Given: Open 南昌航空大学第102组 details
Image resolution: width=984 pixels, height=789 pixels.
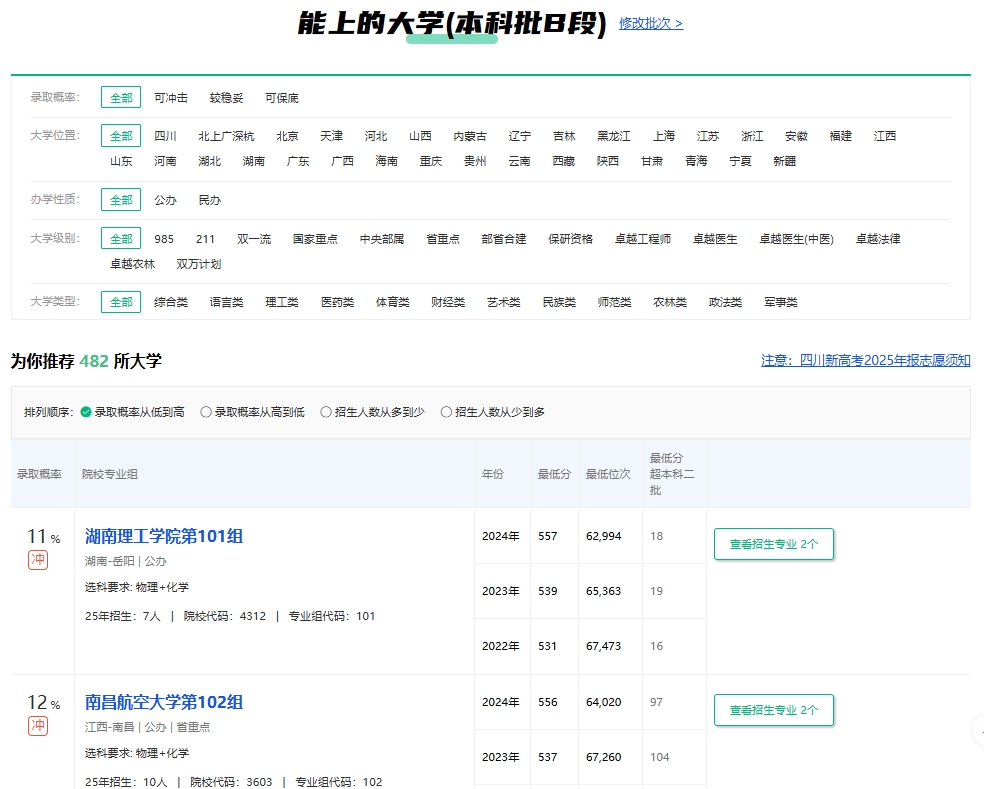Looking at the screenshot, I should (x=164, y=702).
